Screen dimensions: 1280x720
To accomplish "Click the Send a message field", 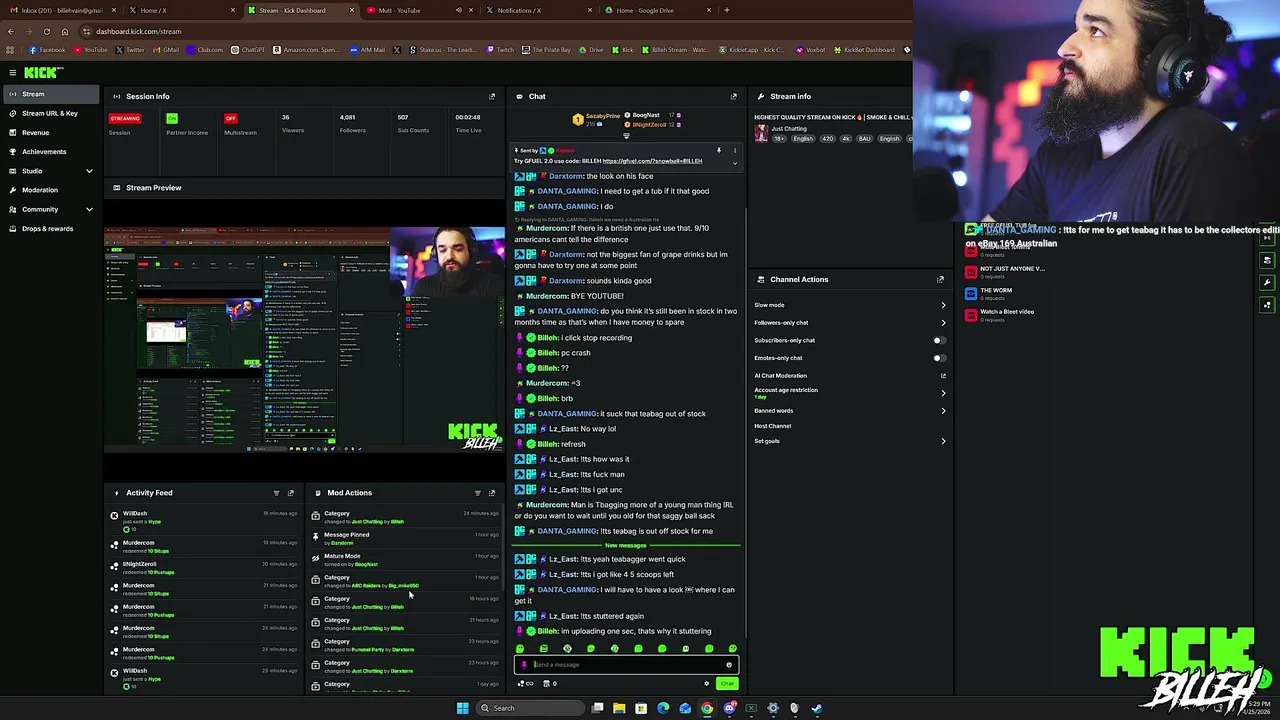I will click(626, 665).
